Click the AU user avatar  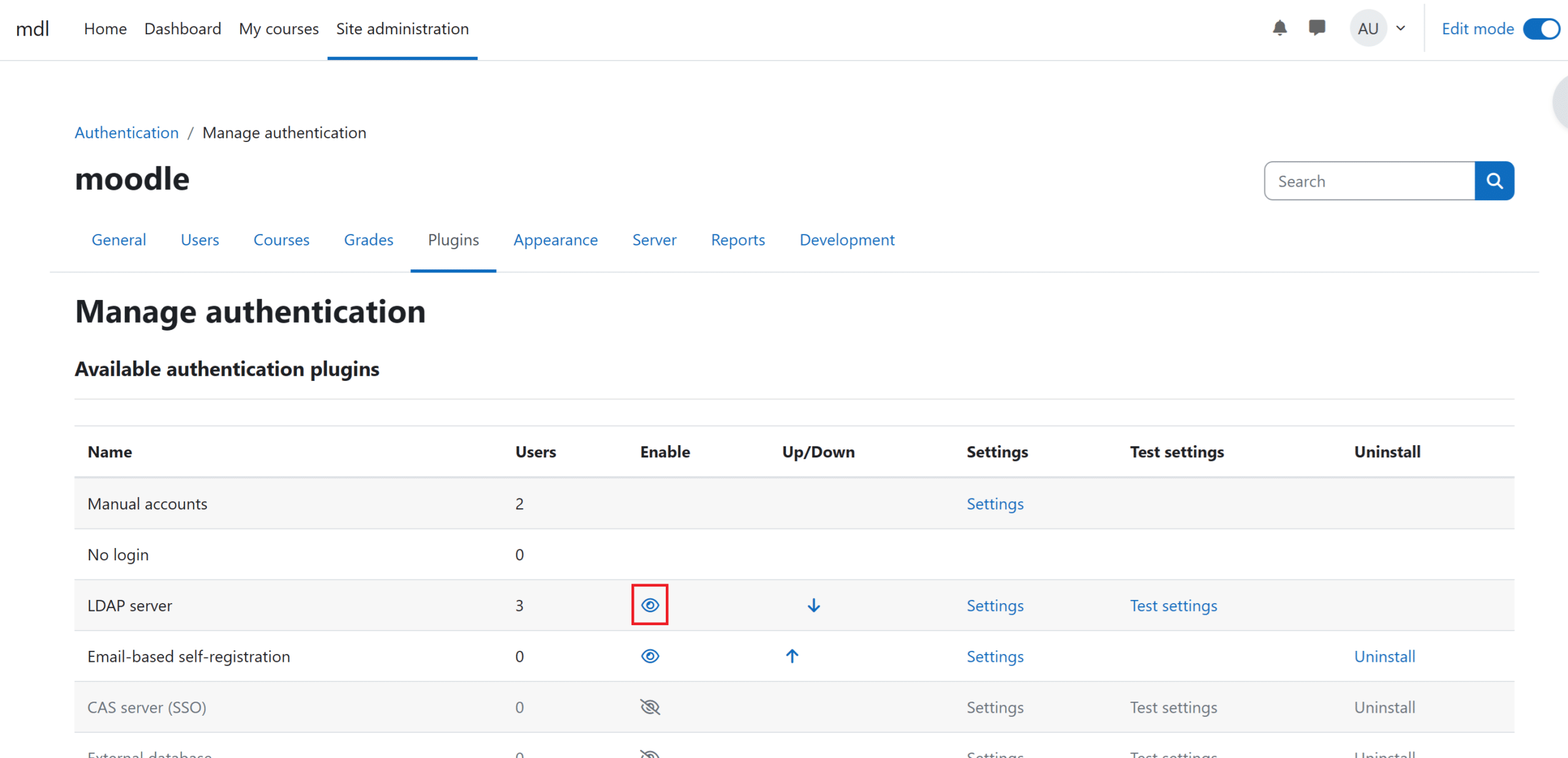[1368, 29]
